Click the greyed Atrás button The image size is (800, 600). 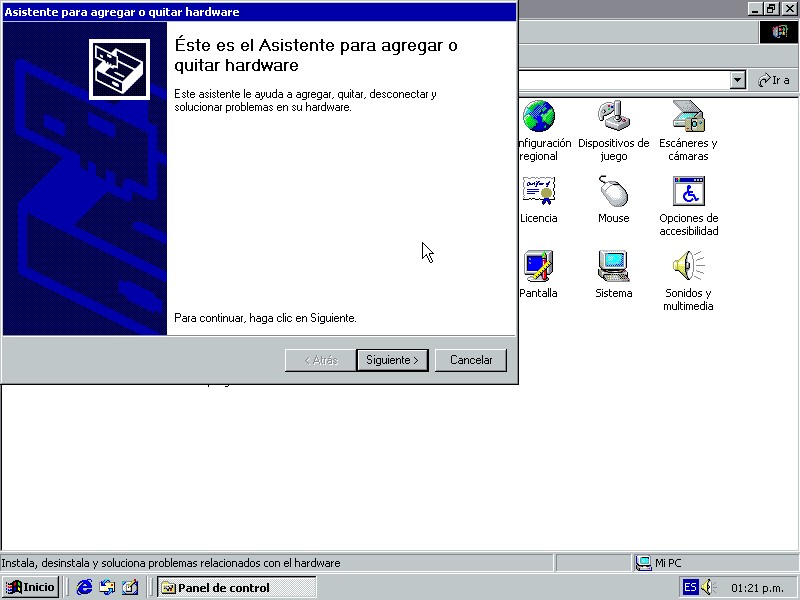click(320, 360)
